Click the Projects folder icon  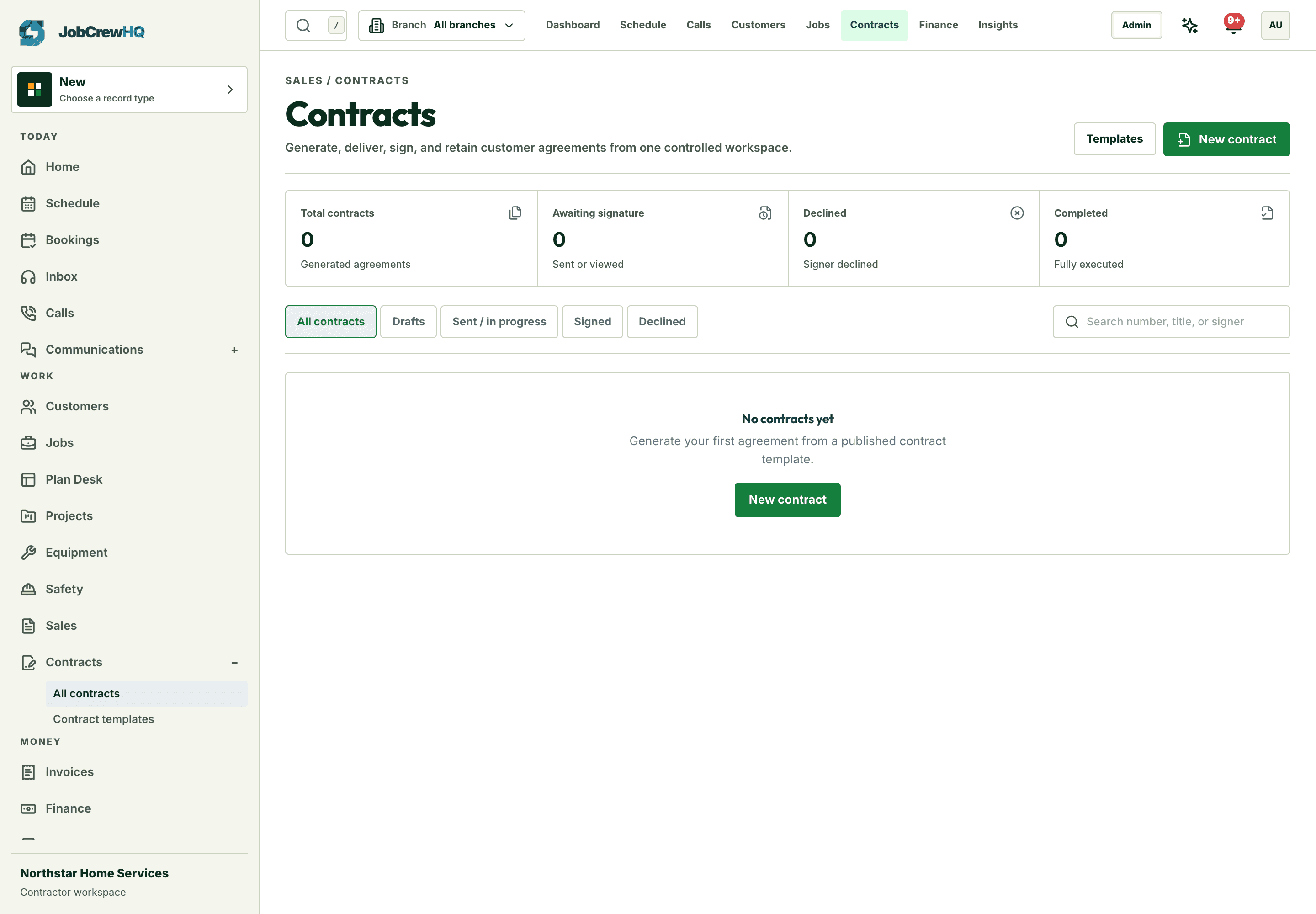(x=28, y=516)
